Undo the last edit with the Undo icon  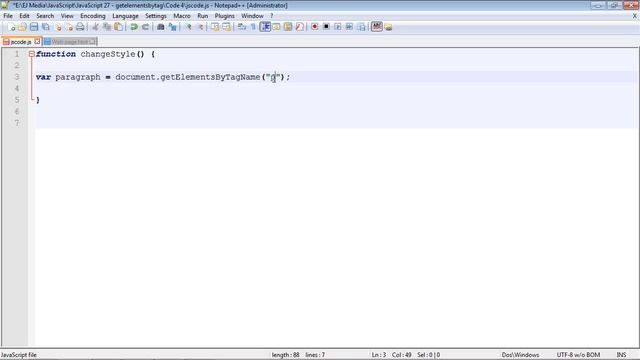point(134,27)
